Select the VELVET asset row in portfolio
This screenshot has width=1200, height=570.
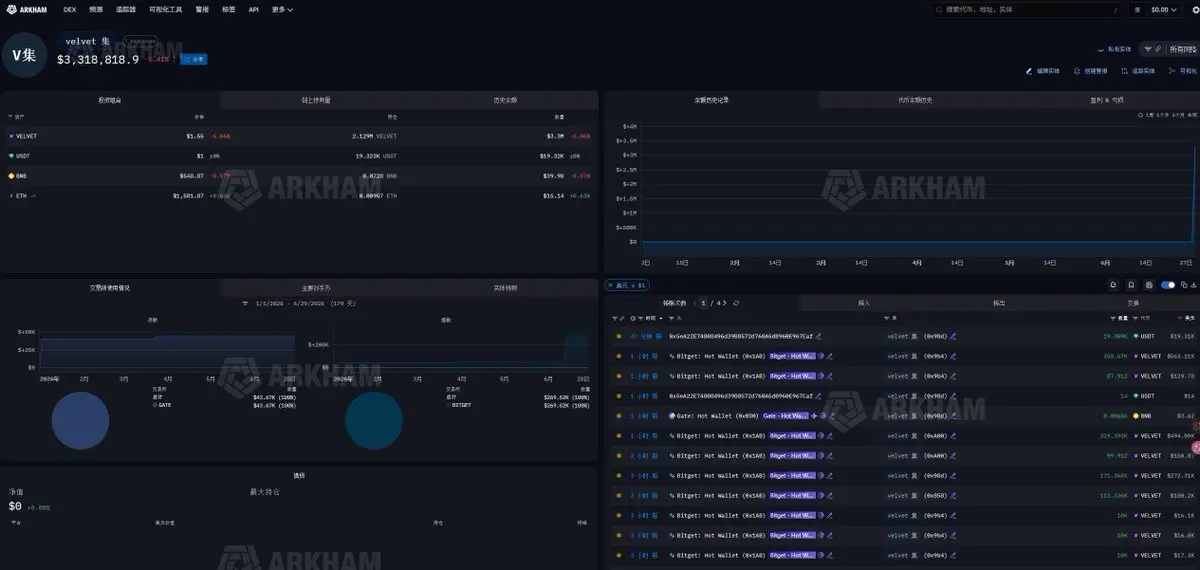tap(299, 135)
